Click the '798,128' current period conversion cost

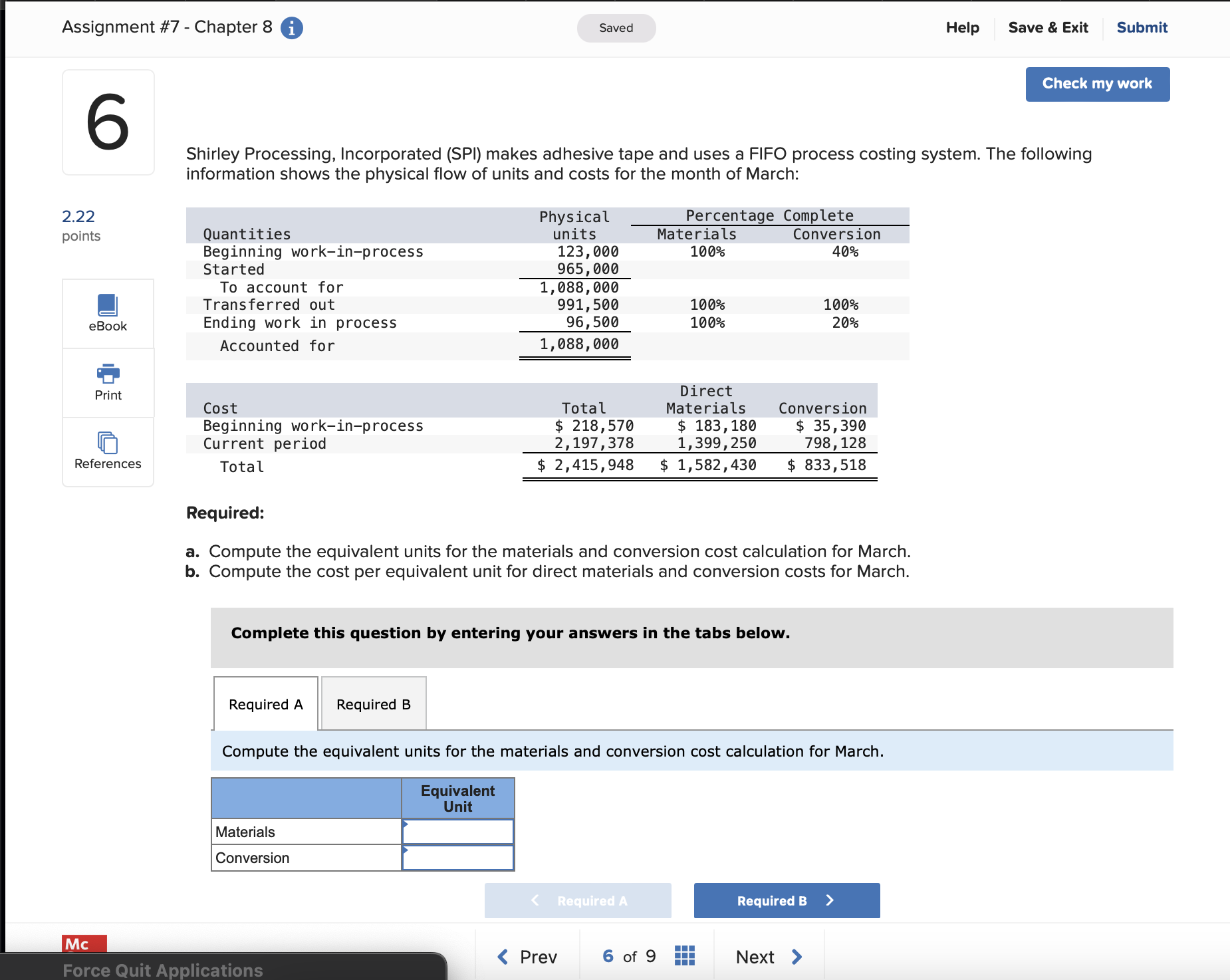coord(835,443)
